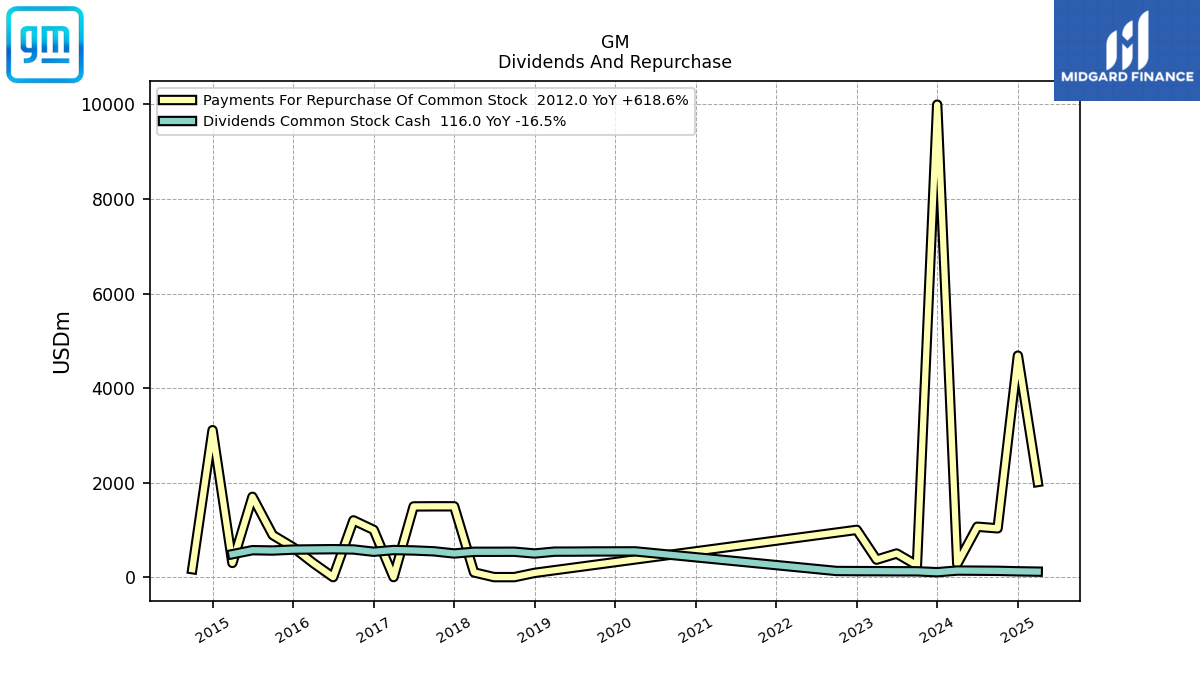This screenshot has width=1200, height=675.
Task: Click the 2024 repurchase peak near 10000
Action: point(937,104)
